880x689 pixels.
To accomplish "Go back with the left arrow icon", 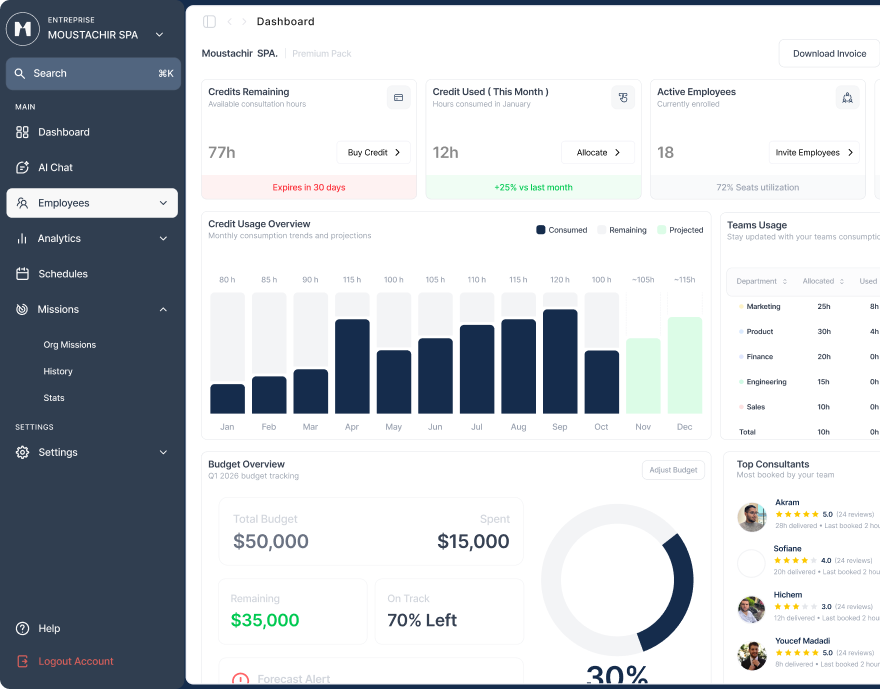I will pyautogui.click(x=230, y=21).
